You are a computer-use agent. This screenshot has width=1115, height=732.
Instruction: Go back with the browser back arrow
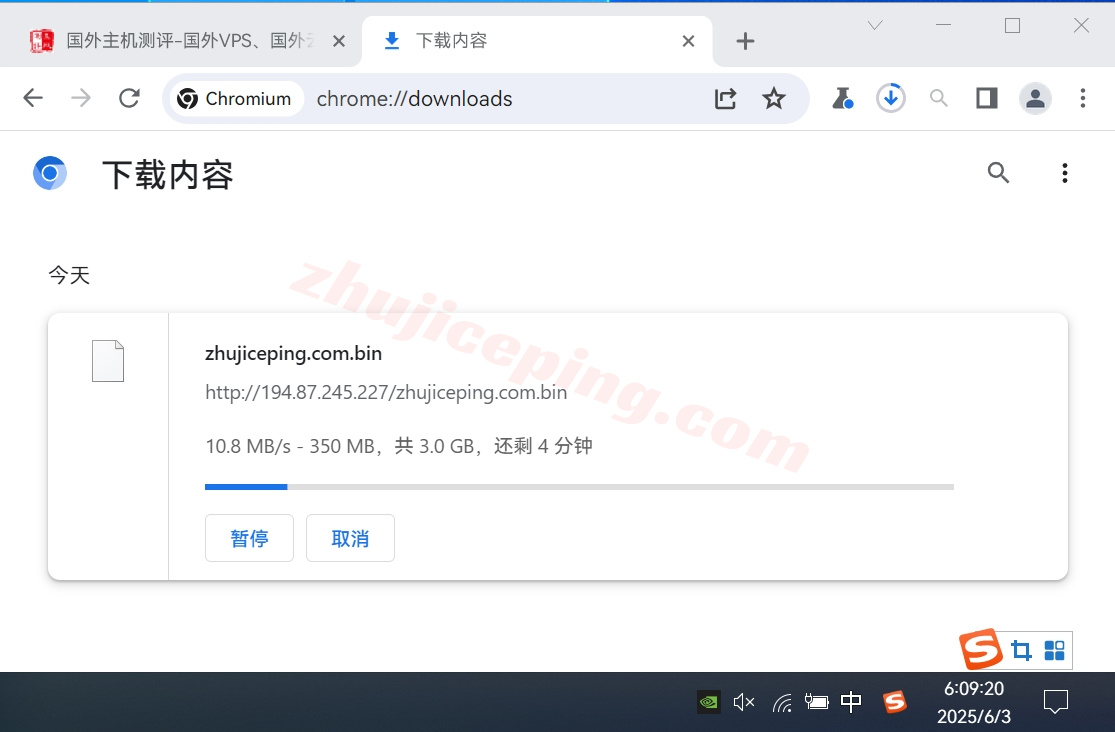(x=33, y=98)
